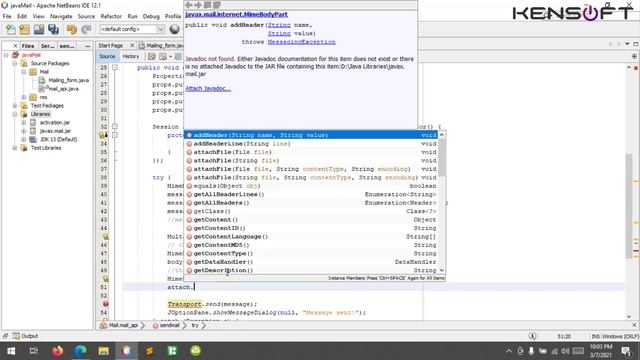Open Task View on the taskbar

pos(34,351)
